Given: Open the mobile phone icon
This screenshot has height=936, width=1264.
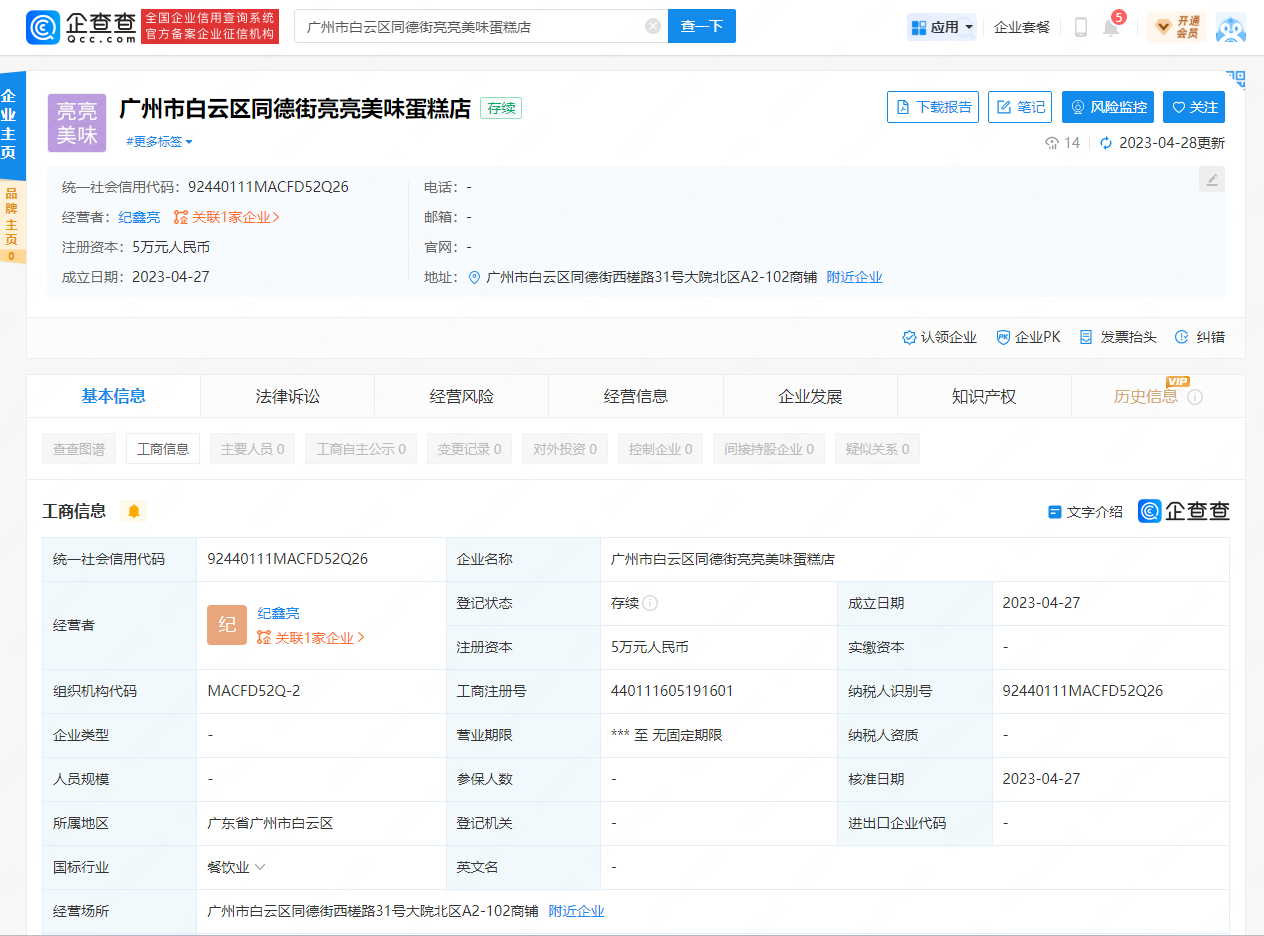Looking at the screenshot, I should point(1080,27).
